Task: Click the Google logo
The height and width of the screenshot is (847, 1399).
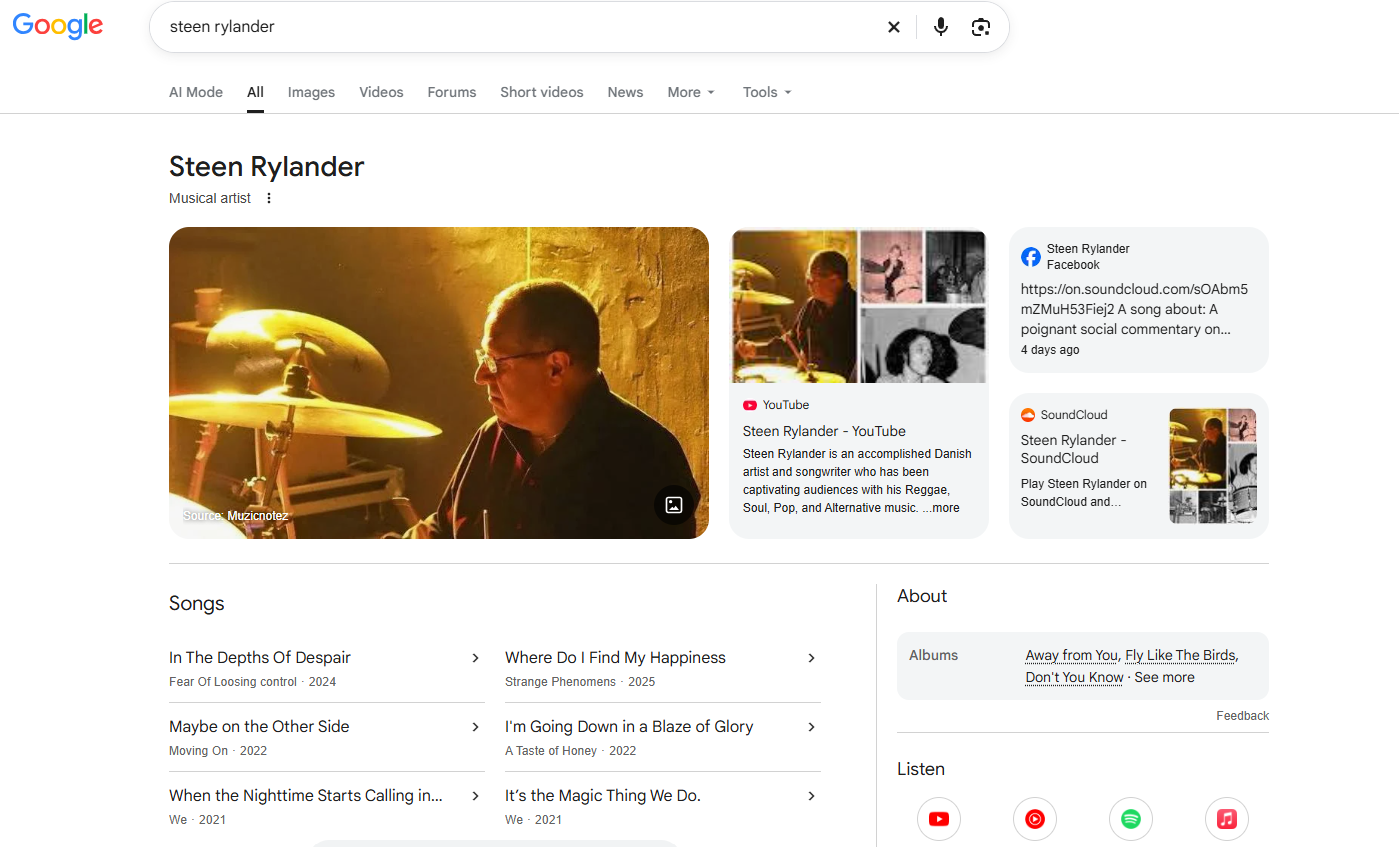Action: coord(58,26)
